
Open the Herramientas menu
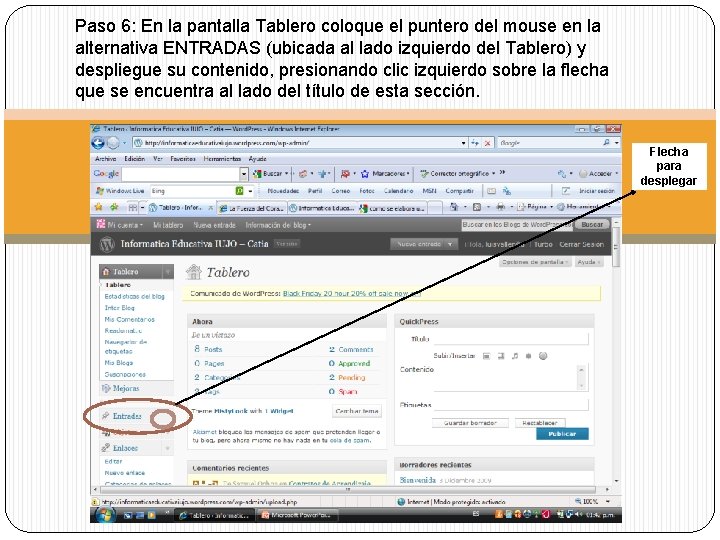pos(222,159)
